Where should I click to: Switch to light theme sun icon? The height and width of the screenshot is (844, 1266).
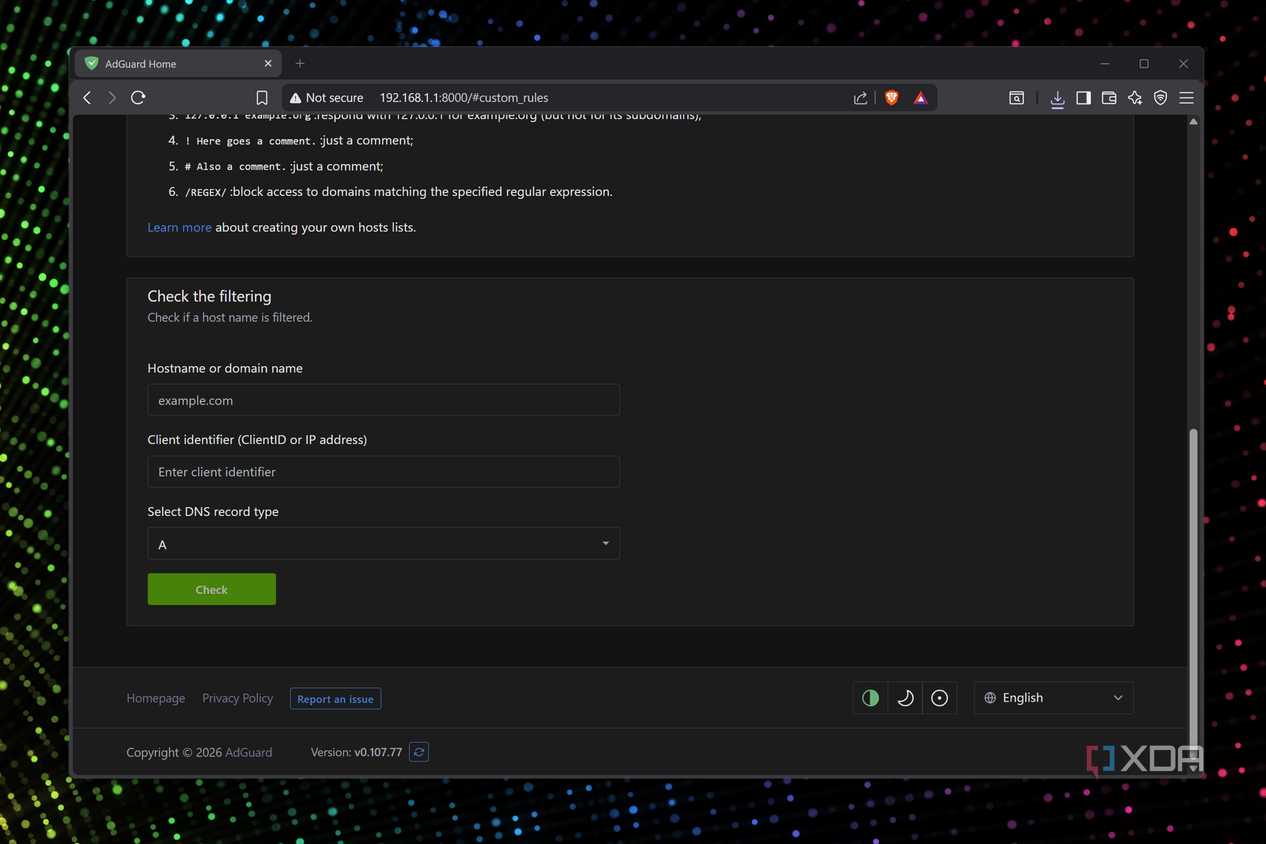pos(939,698)
